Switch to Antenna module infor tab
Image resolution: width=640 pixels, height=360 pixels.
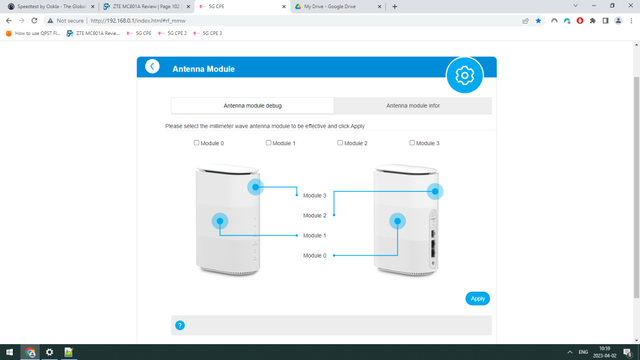click(x=413, y=106)
